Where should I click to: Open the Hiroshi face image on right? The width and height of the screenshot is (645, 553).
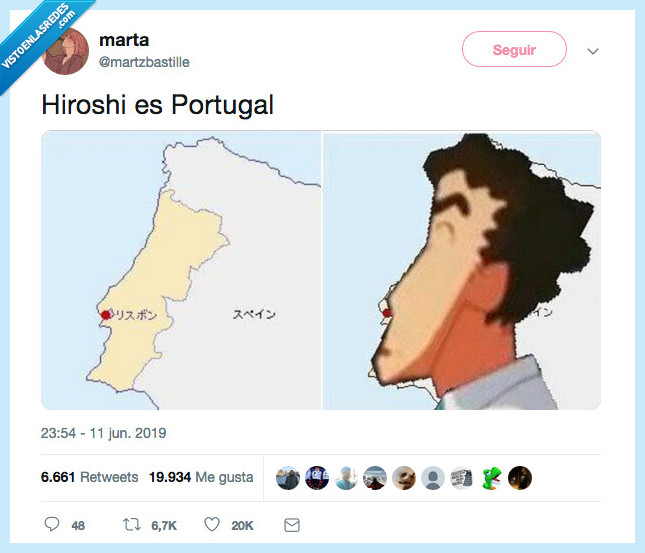[x=462, y=270]
